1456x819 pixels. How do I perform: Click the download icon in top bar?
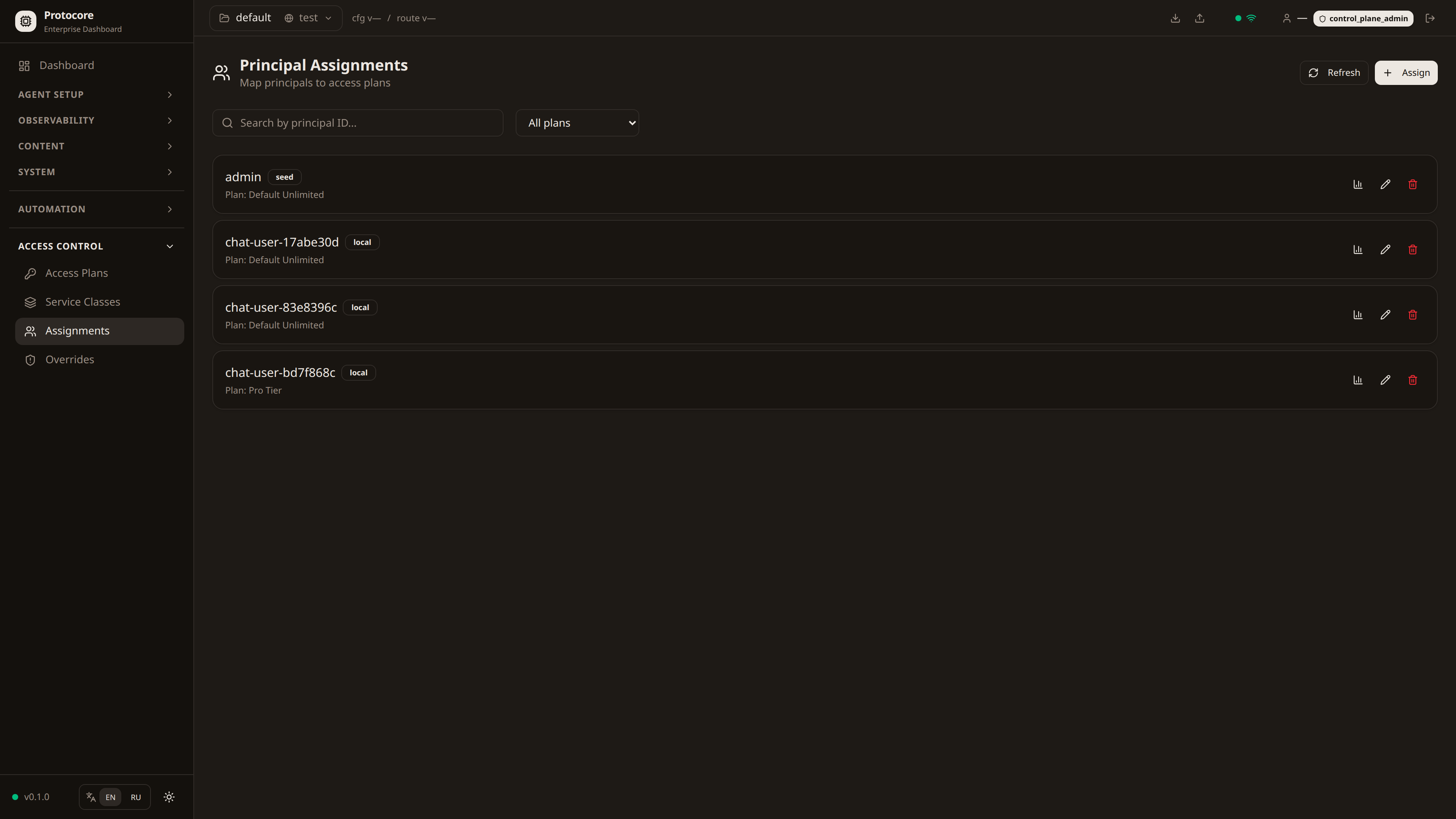coord(1175,18)
